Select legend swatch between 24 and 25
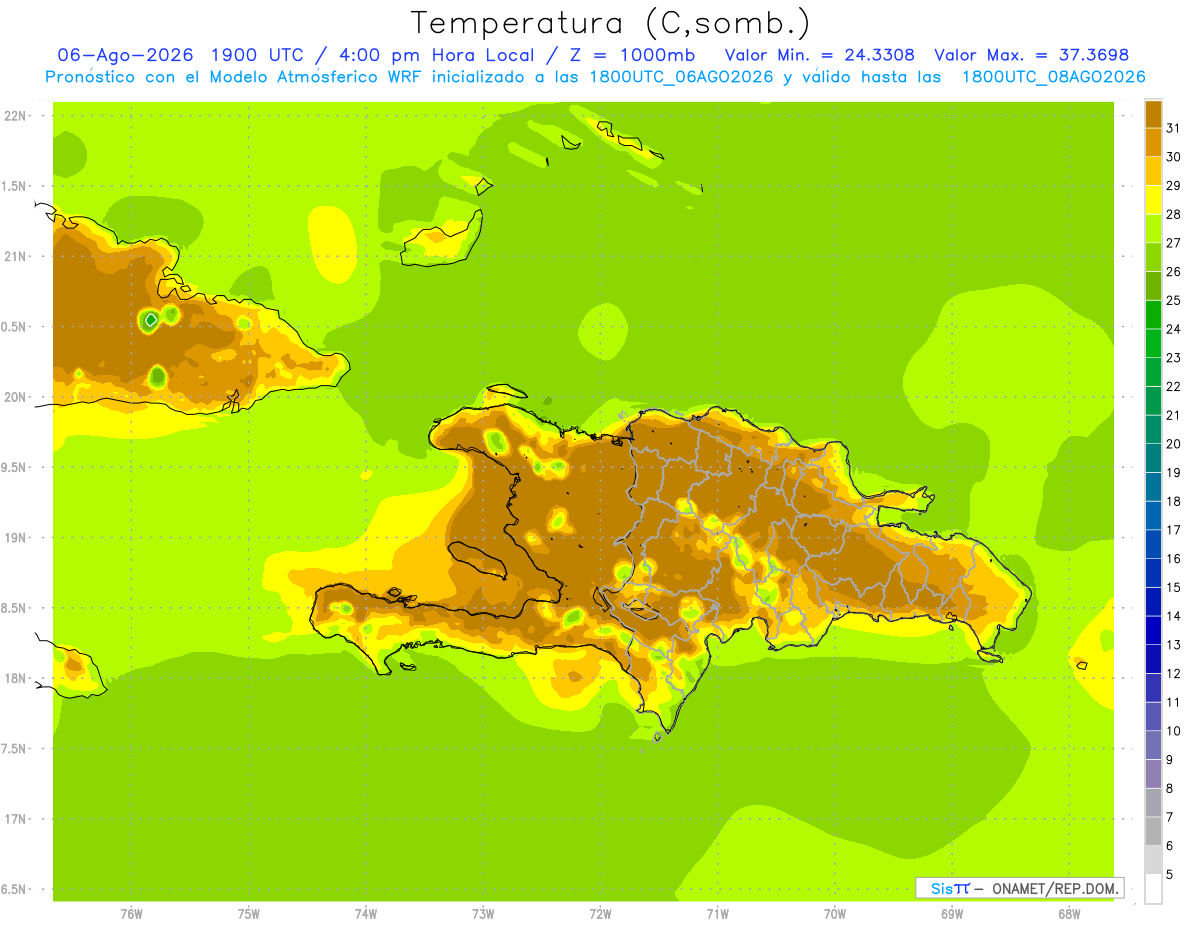The width and height of the screenshot is (1200, 927). tap(1153, 314)
